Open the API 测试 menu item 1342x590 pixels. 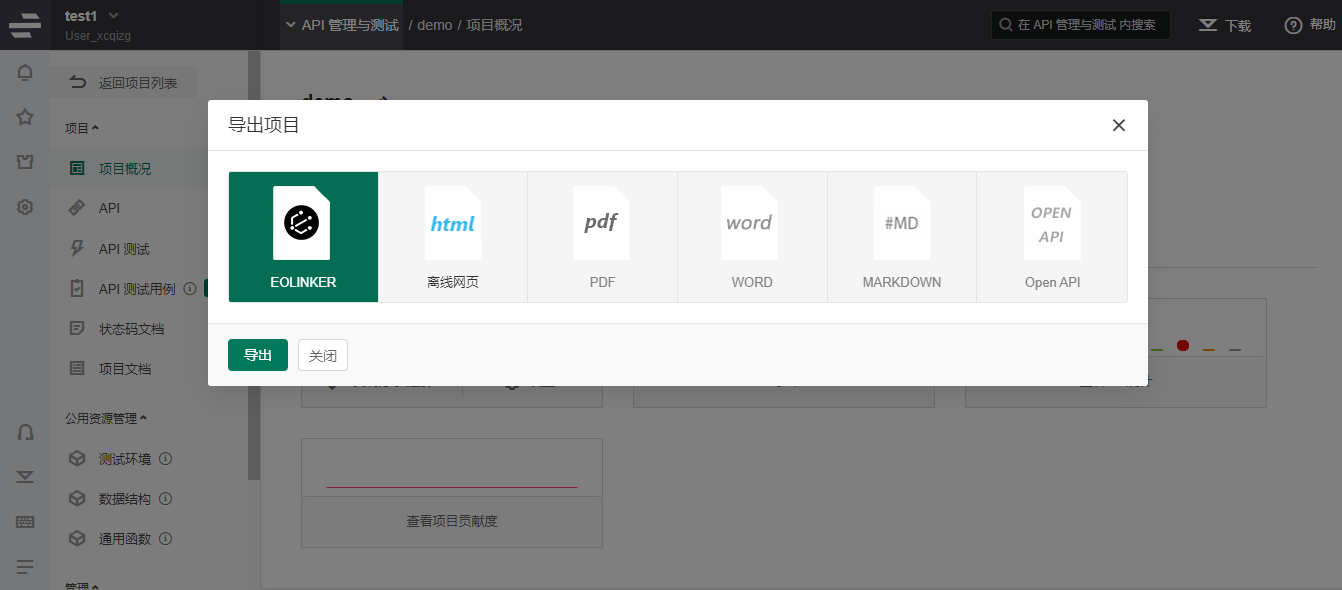point(124,248)
